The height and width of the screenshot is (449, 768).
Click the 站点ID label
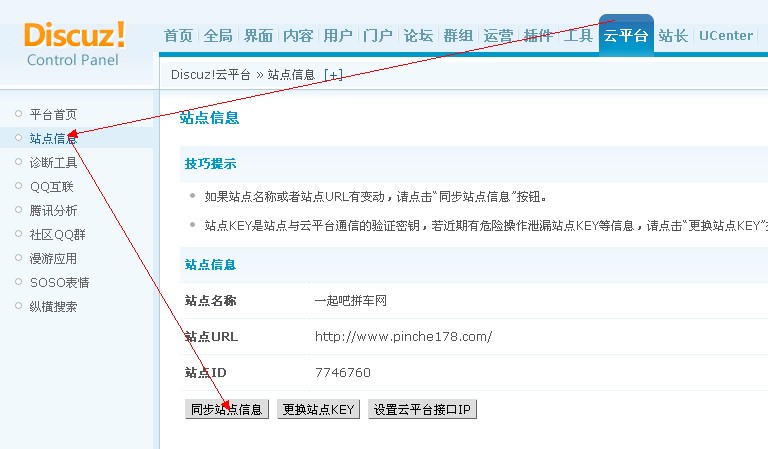click(205, 373)
